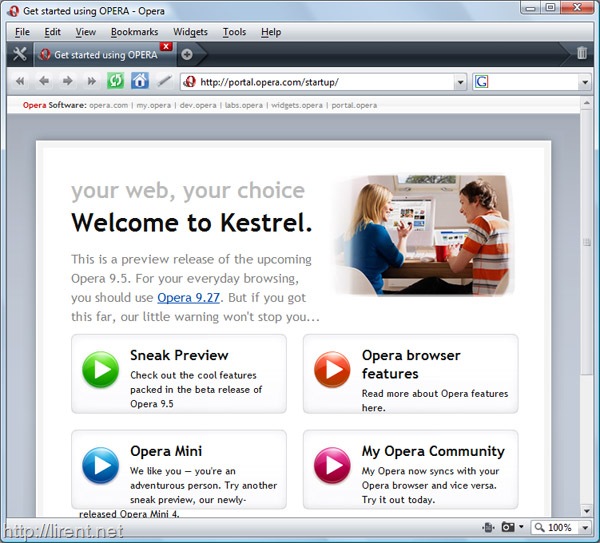Click the Welcome to Kestrel. heading

pos(192,222)
